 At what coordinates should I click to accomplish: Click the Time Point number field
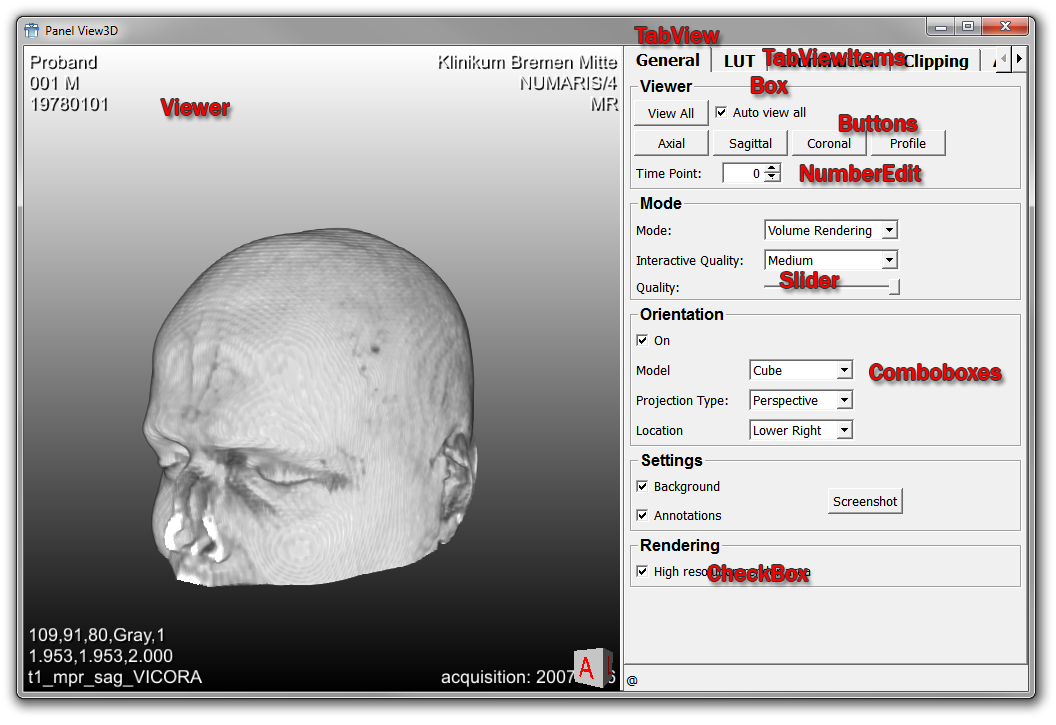743,174
